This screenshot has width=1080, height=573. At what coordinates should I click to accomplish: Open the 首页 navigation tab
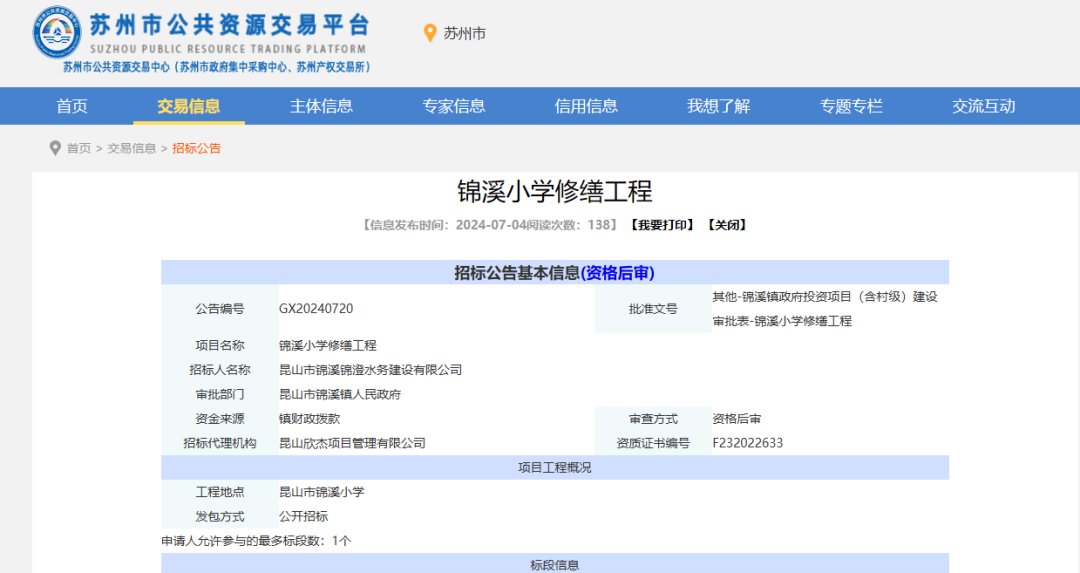[72, 106]
